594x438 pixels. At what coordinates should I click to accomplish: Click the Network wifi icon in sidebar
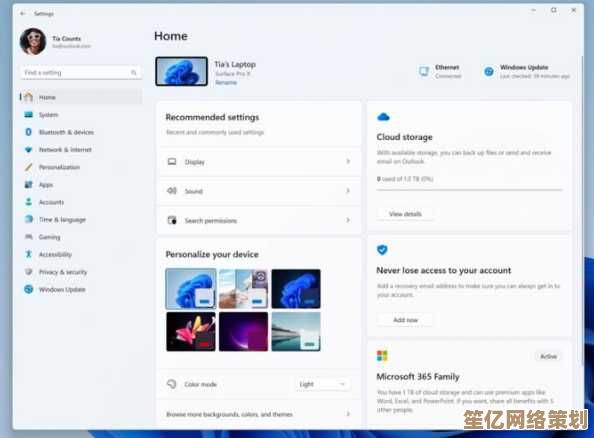pos(28,149)
